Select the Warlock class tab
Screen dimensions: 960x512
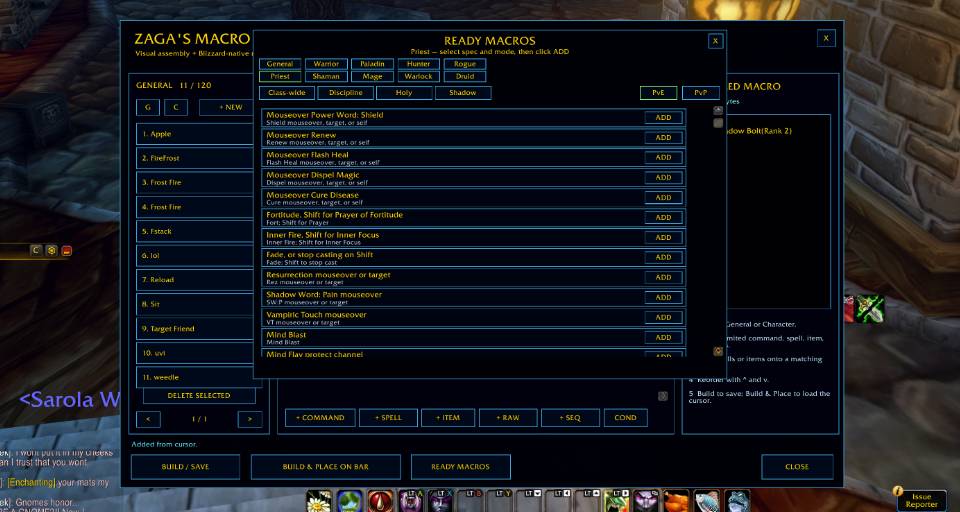pyautogui.click(x=419, y=77)
